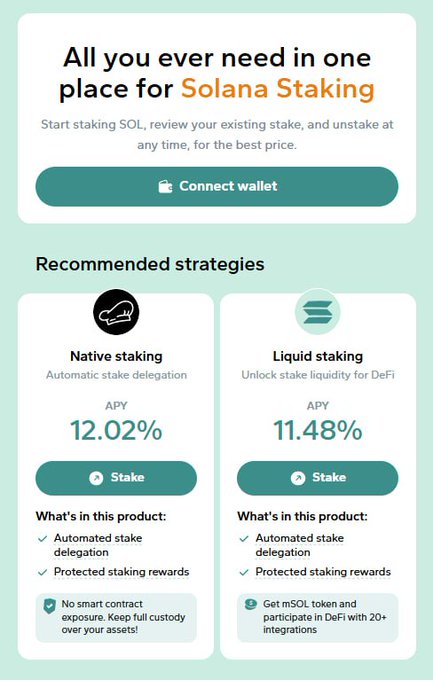The height and width of the screenshot is (680, 433).
Task: Click the 'Get mSOL token' info box
Action: 318,618
